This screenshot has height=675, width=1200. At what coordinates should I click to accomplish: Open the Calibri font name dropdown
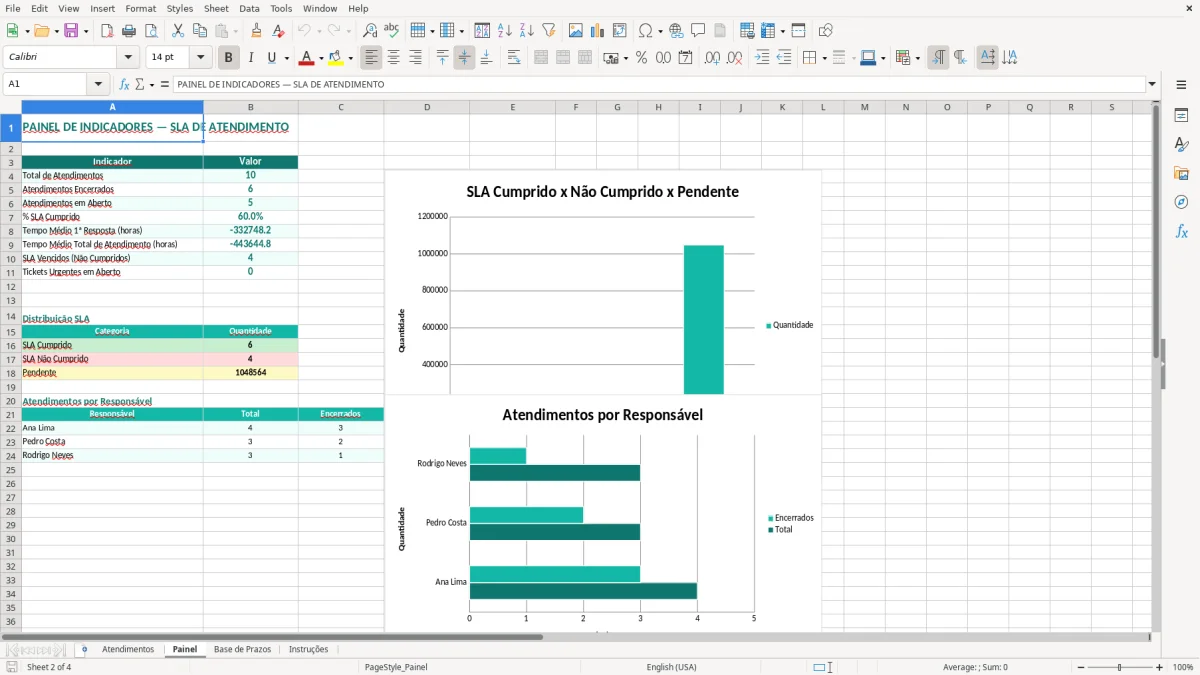pos(128,58)
